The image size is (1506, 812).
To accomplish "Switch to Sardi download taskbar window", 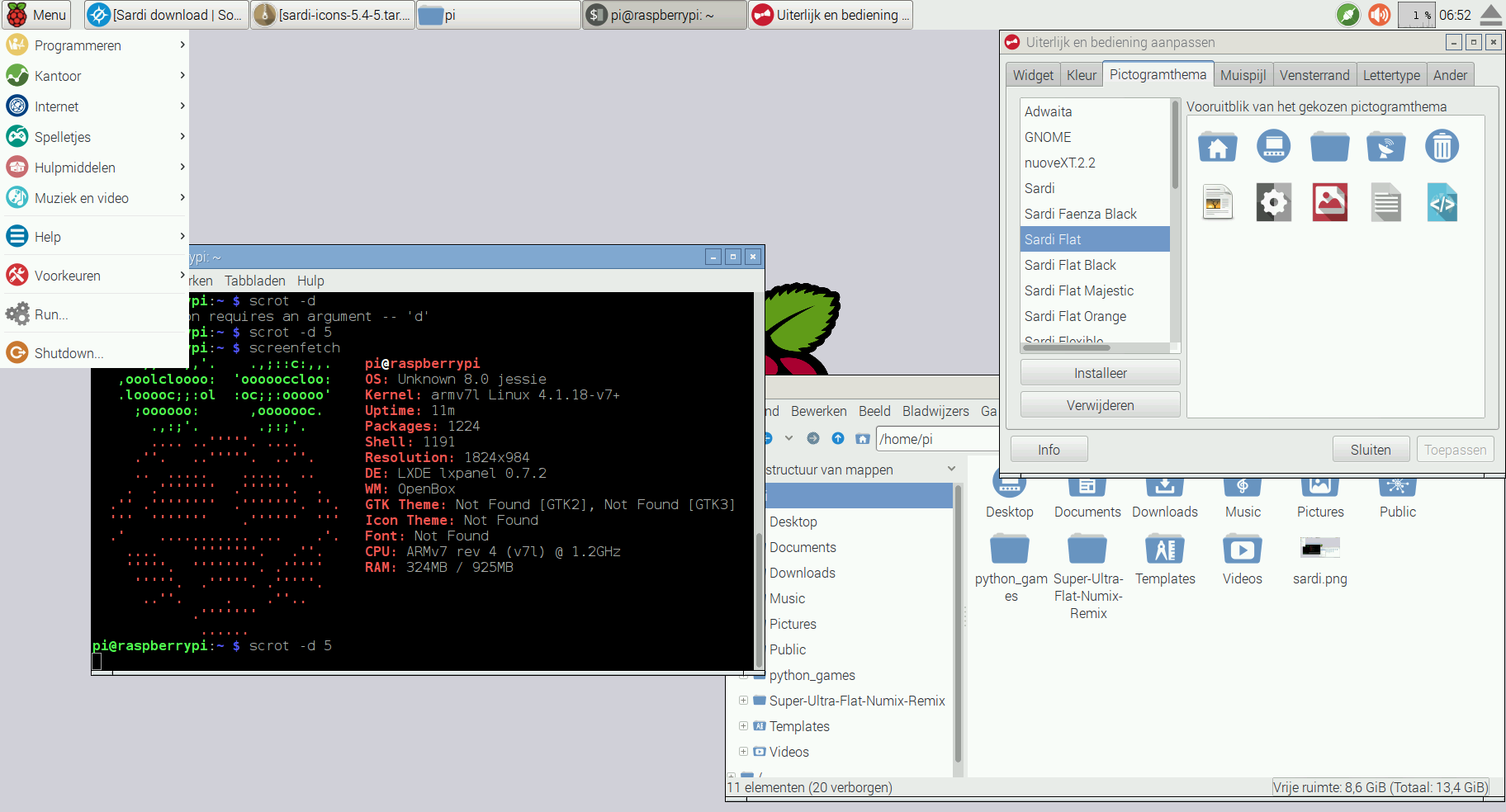I will coord(167,15).
